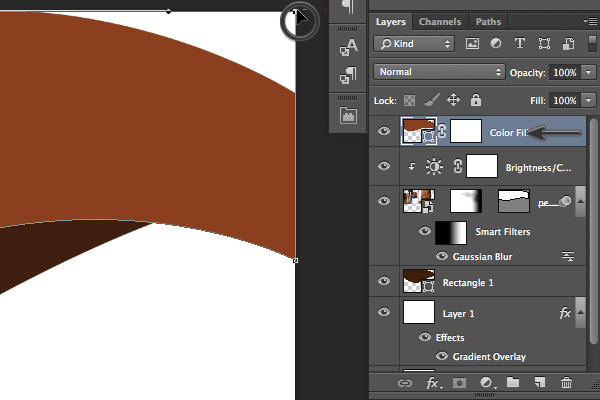Image resolution: width=600 pixels, height=400 pixels.
Task: Toggle visibility of Gaussian Blur filter
Action: click(442, 256)
